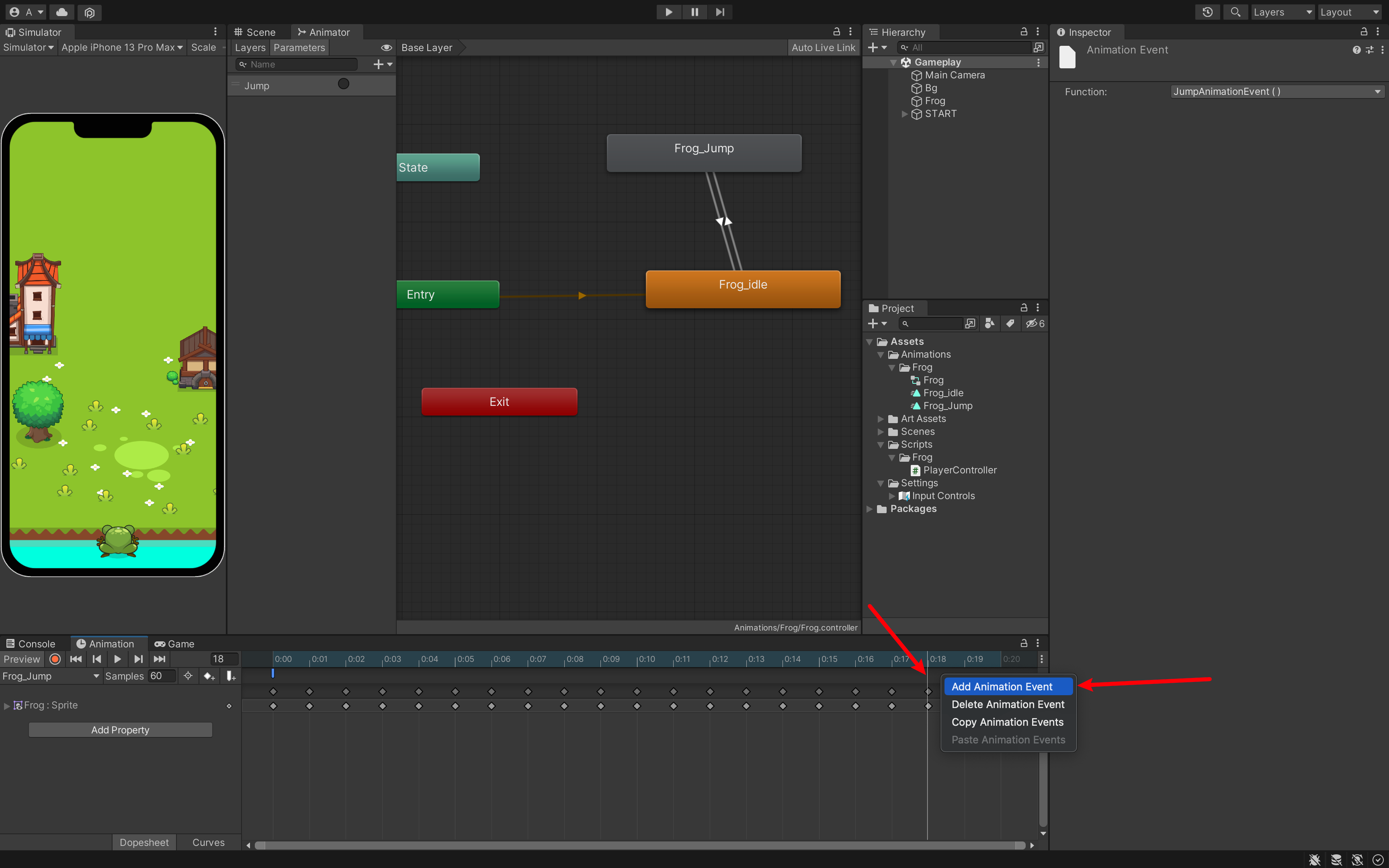
Task: Lock the Hierarchy panel
Action: tap(1023, 32)
